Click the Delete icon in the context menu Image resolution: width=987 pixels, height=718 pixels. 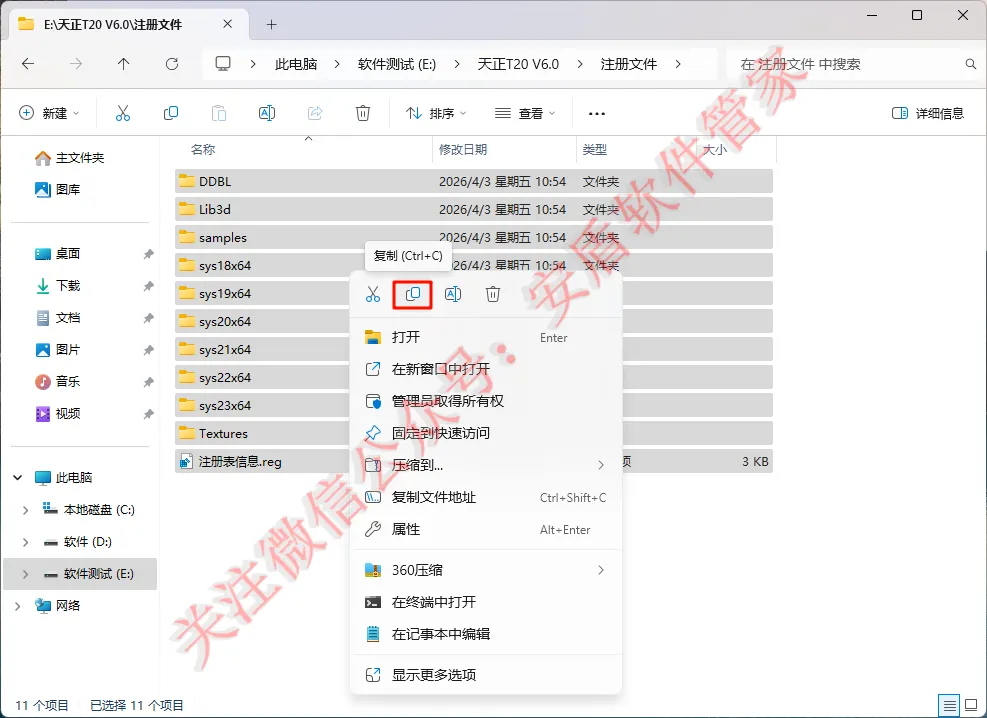click(x=493, y=294)
